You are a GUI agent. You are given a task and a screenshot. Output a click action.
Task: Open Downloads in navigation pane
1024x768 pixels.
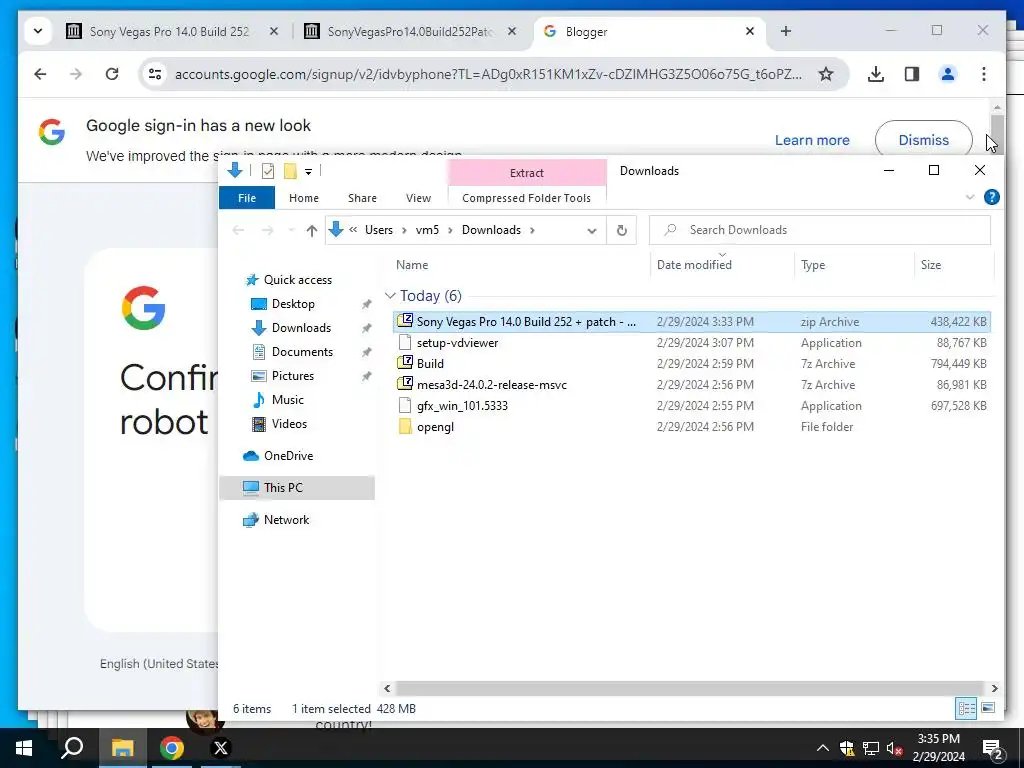pyautogui.click(x=301, y=328)
